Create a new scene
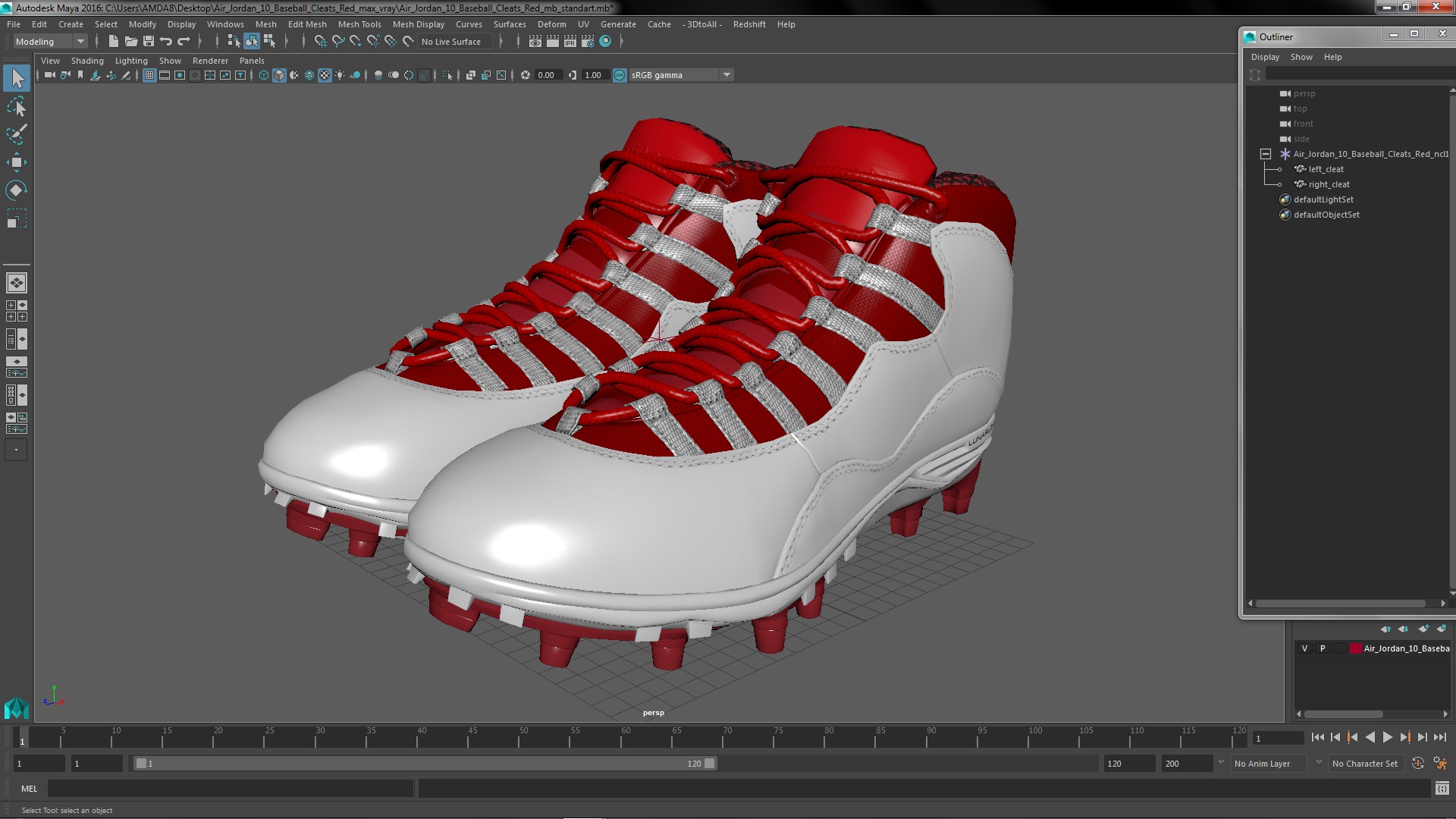1456x819 pixels. [114, 42]
